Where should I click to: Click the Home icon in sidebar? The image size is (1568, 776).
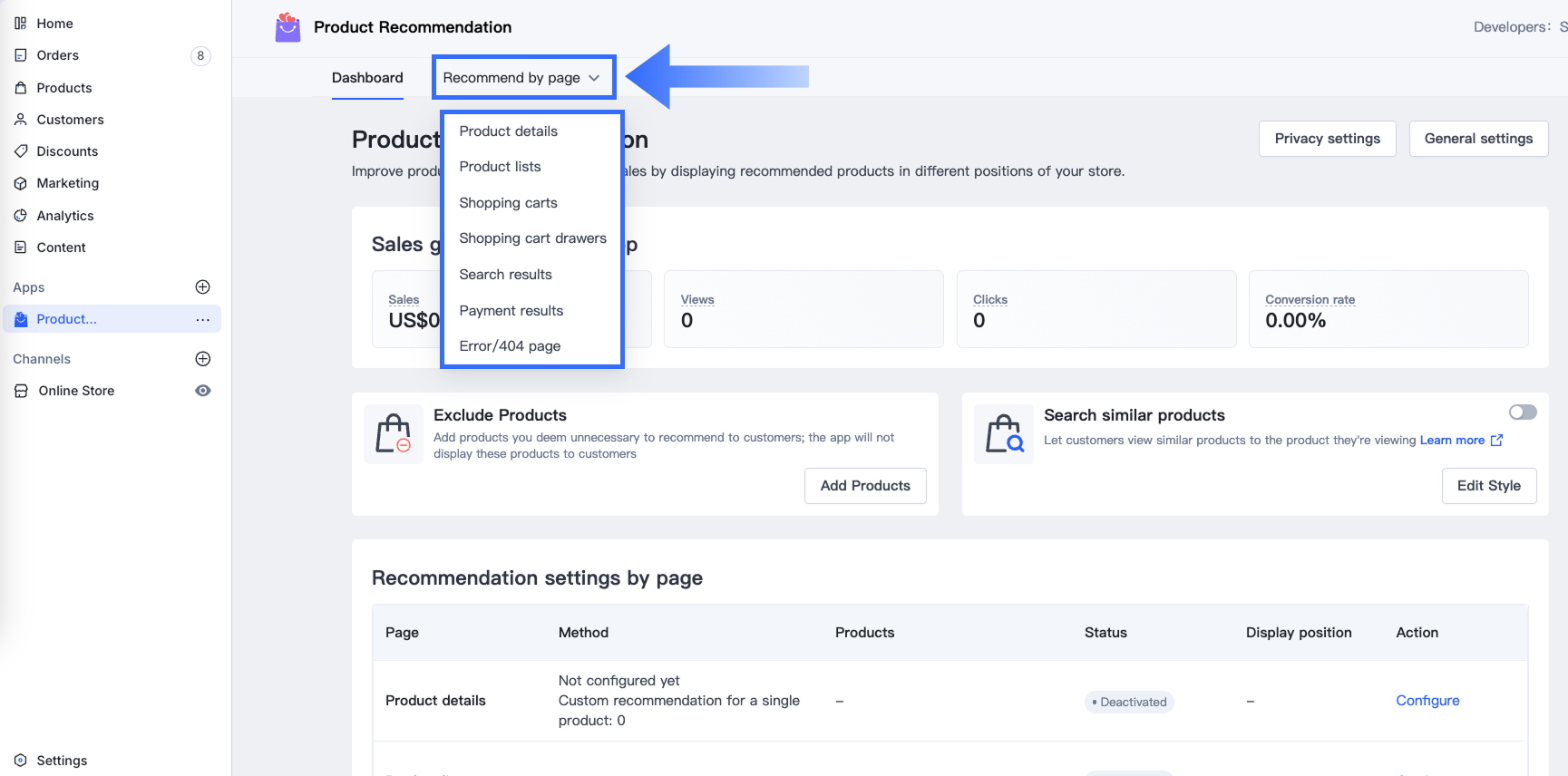pyautogui.click(x=20, y=24)
